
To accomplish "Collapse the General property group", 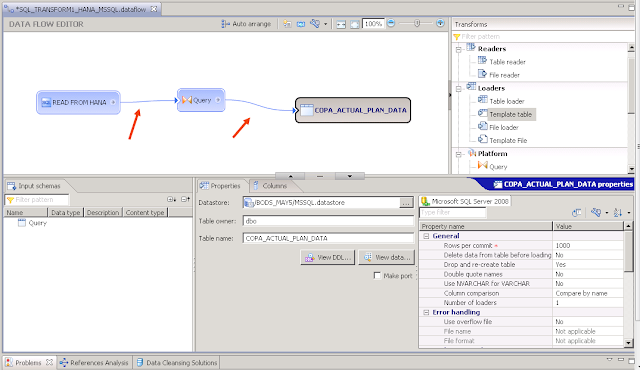I will tap(426, 236).
